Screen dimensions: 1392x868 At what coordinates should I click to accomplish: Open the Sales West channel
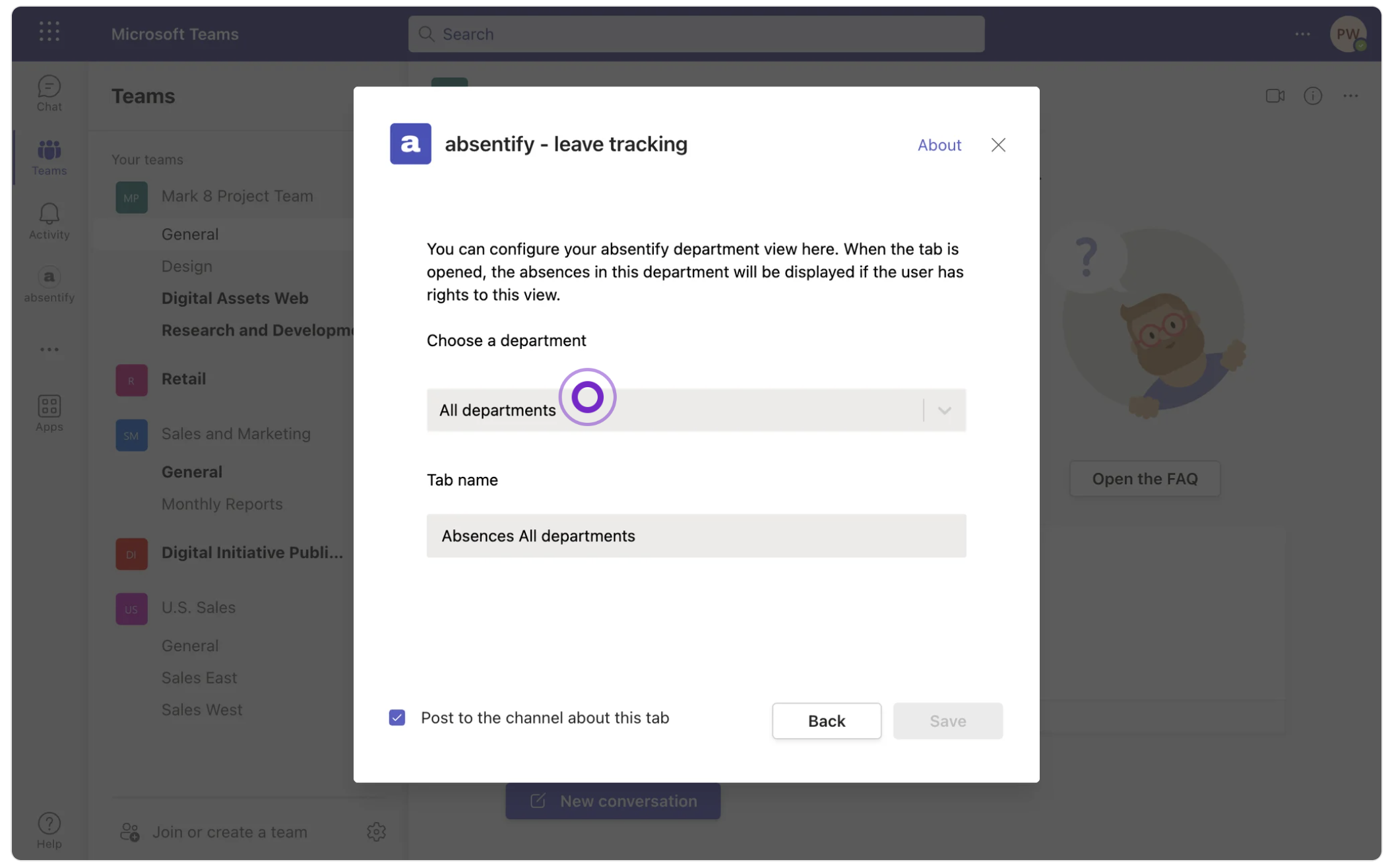(x=202, y=710)
